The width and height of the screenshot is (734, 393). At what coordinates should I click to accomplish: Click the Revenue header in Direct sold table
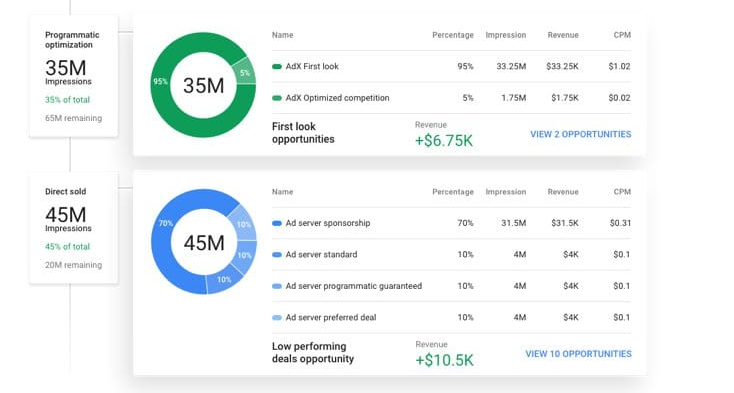tap(563, 192)
